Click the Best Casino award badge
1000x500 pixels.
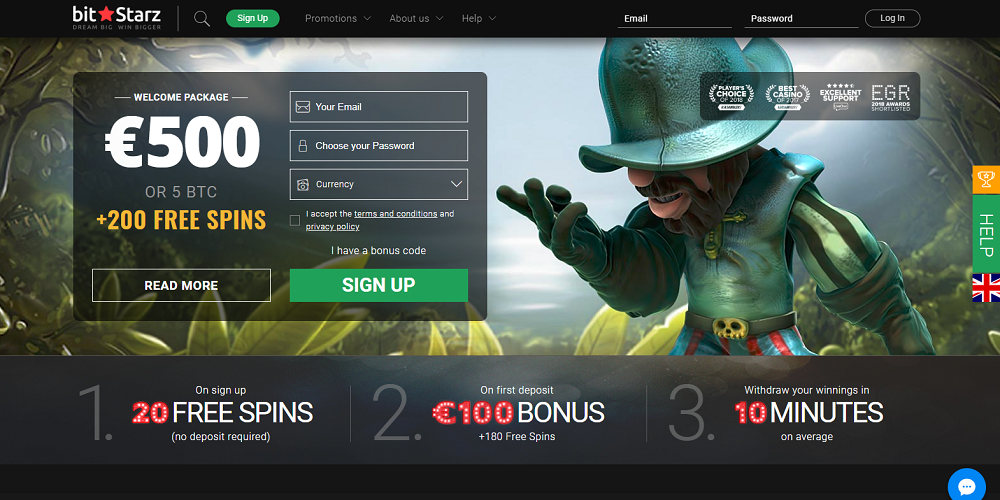tap(786, 97)
